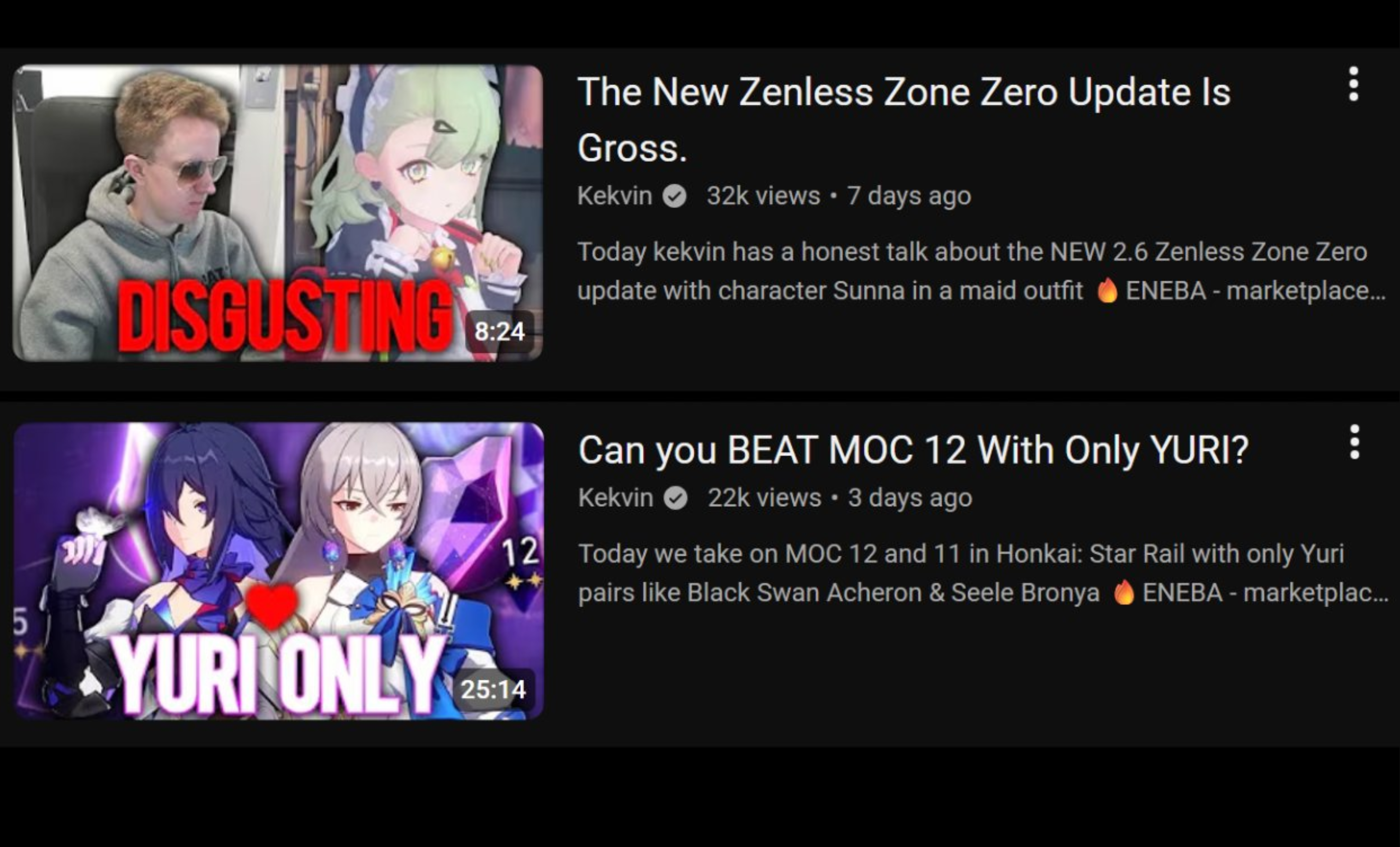1400x847 pixels.
Task: Click '3 days ago' upload date
Action: coord(910,498)
